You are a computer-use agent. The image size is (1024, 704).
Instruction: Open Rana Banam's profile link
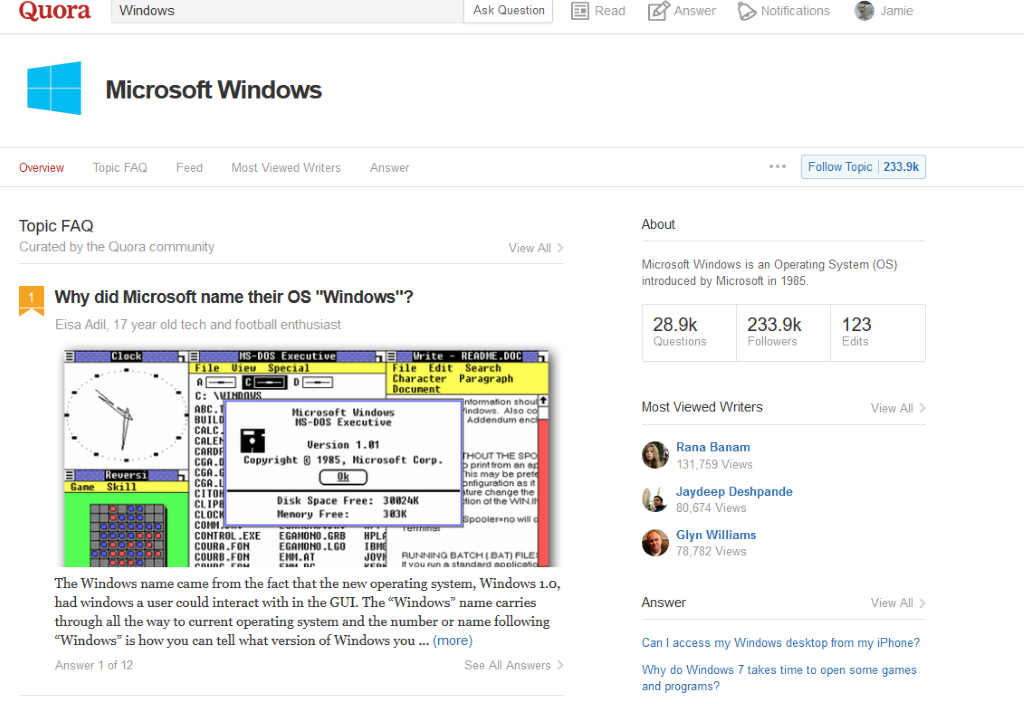click(713, 447)
